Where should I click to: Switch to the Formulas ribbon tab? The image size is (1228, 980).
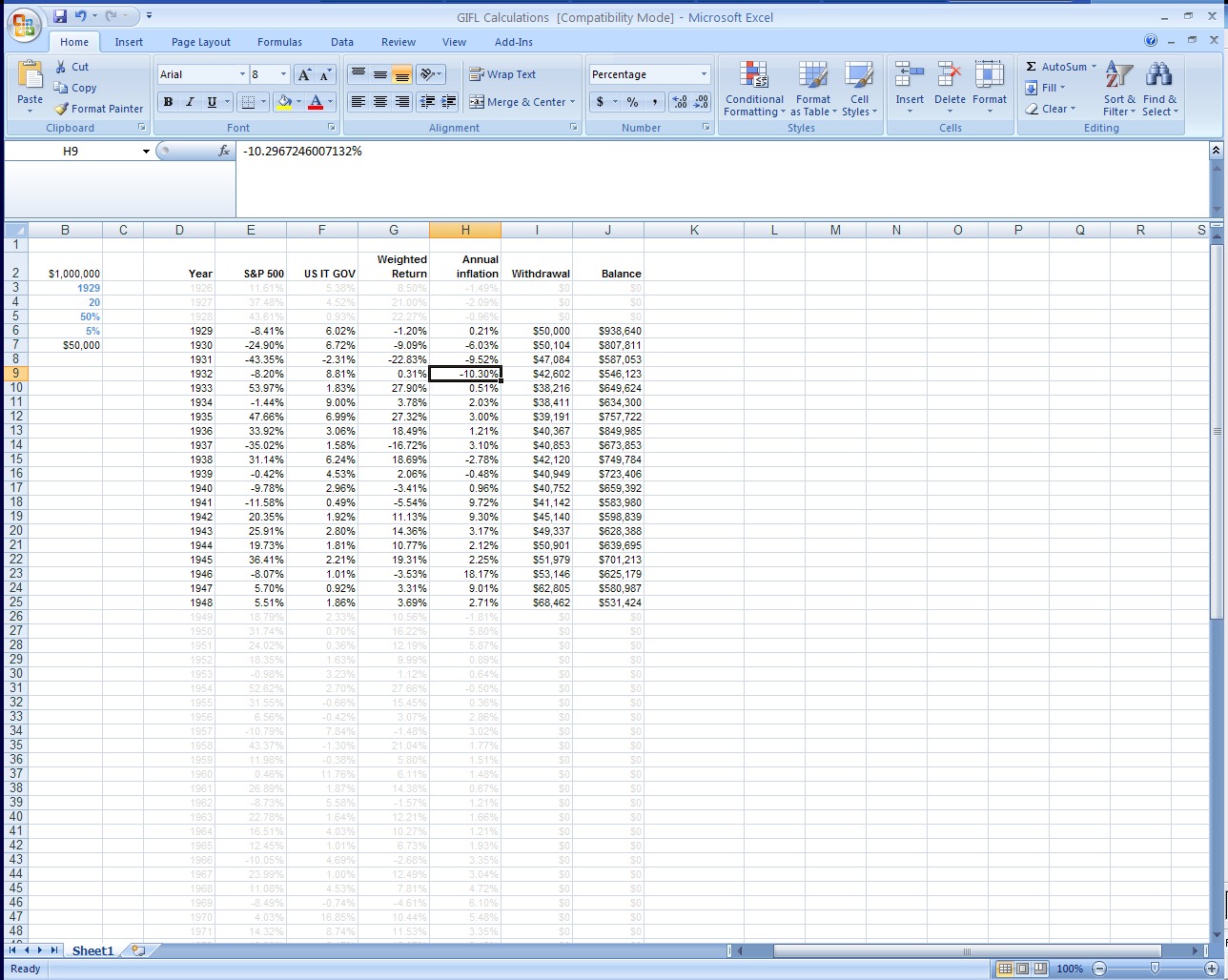pos(279,42)
